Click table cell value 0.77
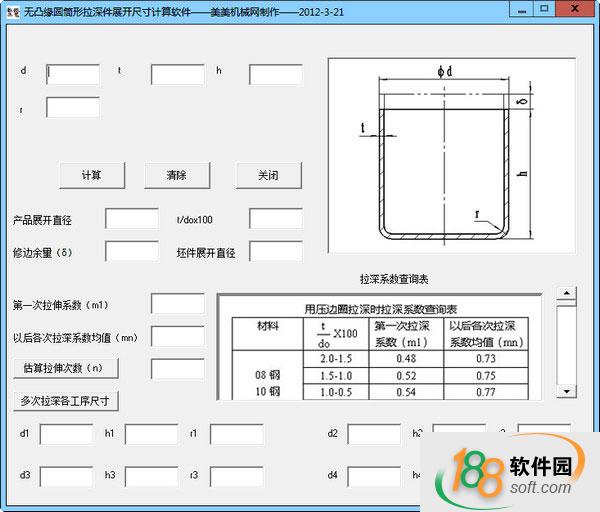Viewport: 600px width, 512px height. [486, 392]
